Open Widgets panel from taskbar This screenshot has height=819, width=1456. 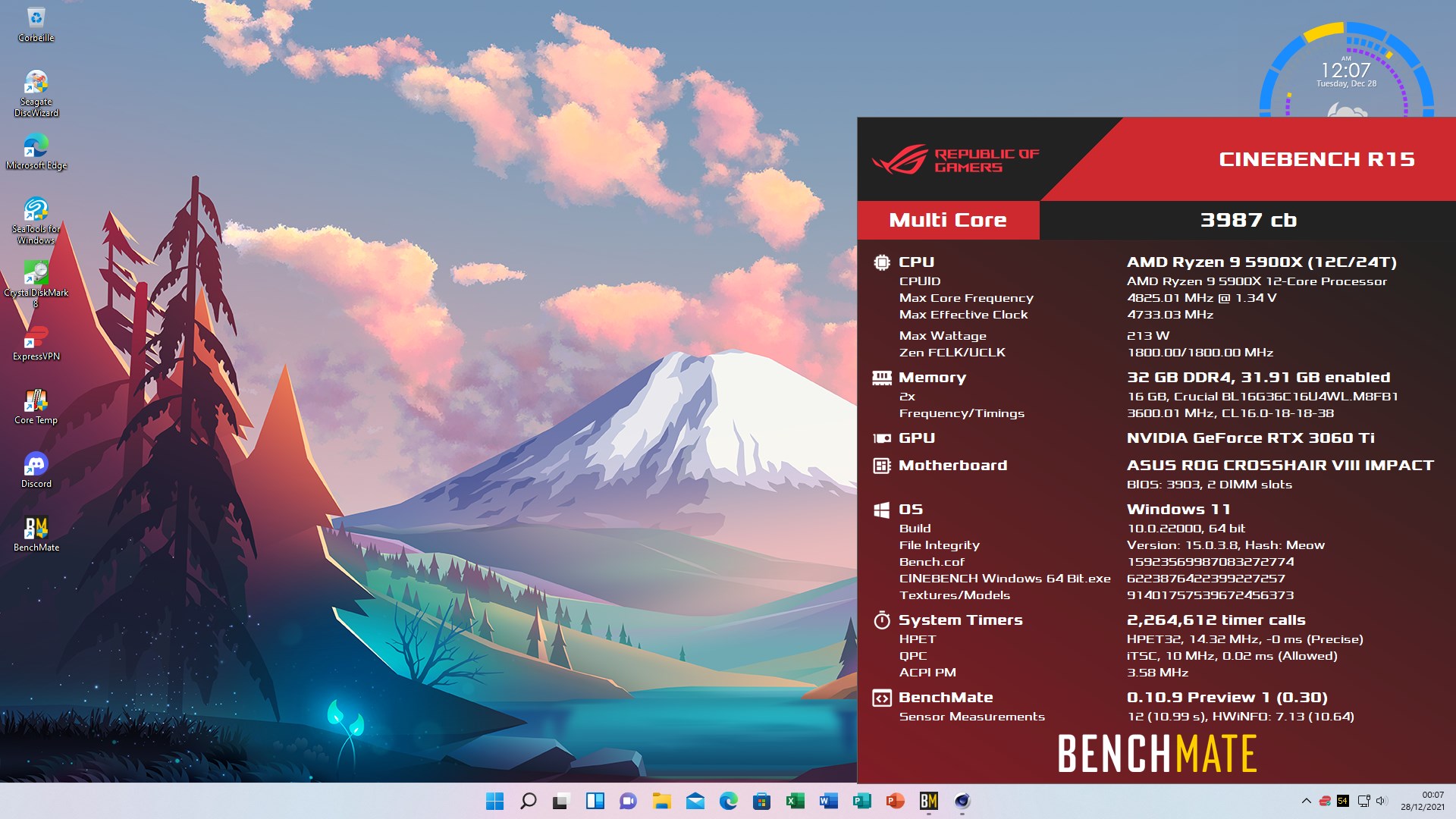click(595, 801)
